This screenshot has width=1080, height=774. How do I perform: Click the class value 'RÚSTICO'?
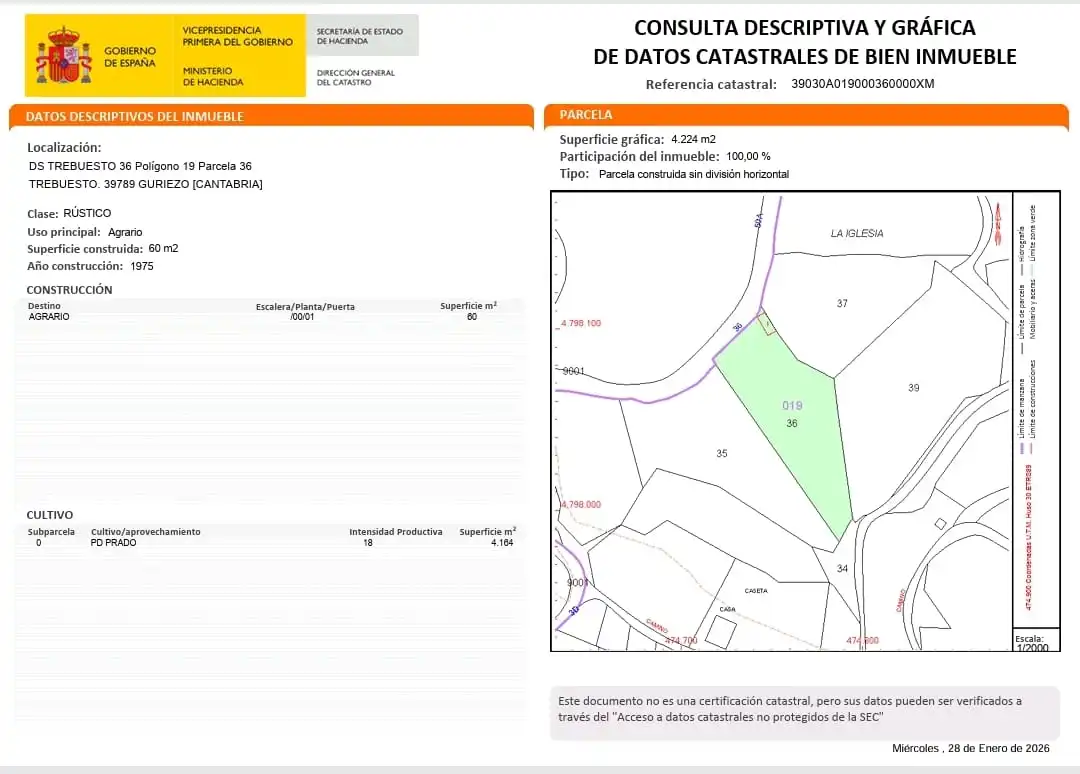click(x=87, y=213)
